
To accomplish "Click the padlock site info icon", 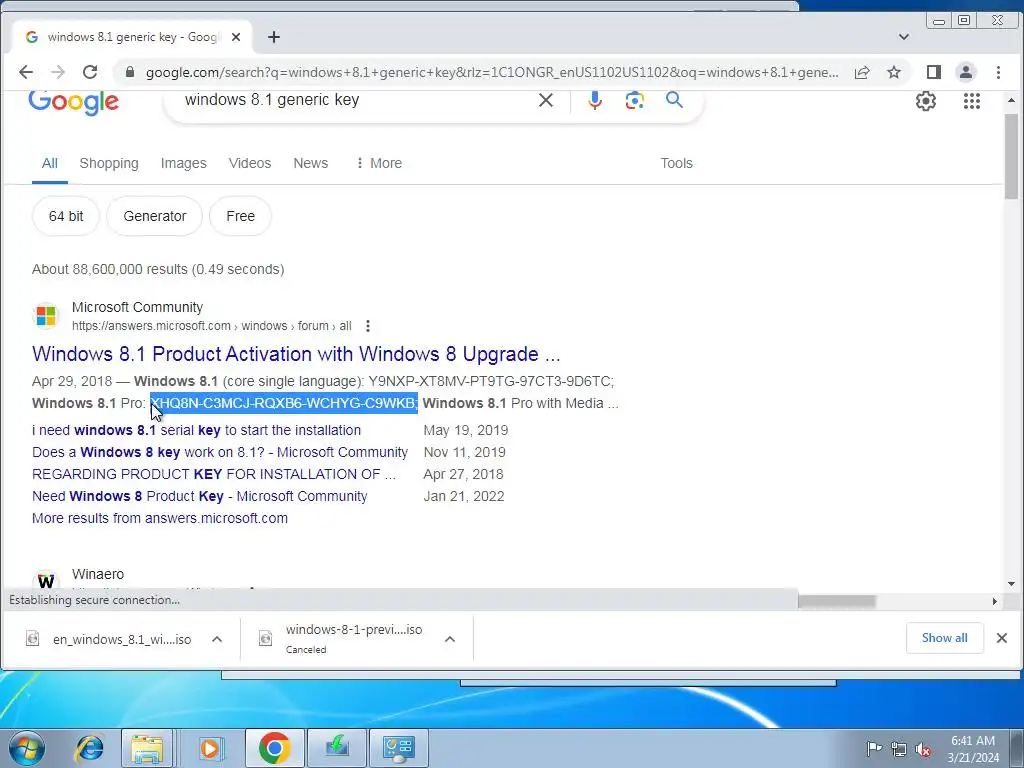I will [130, 72].
